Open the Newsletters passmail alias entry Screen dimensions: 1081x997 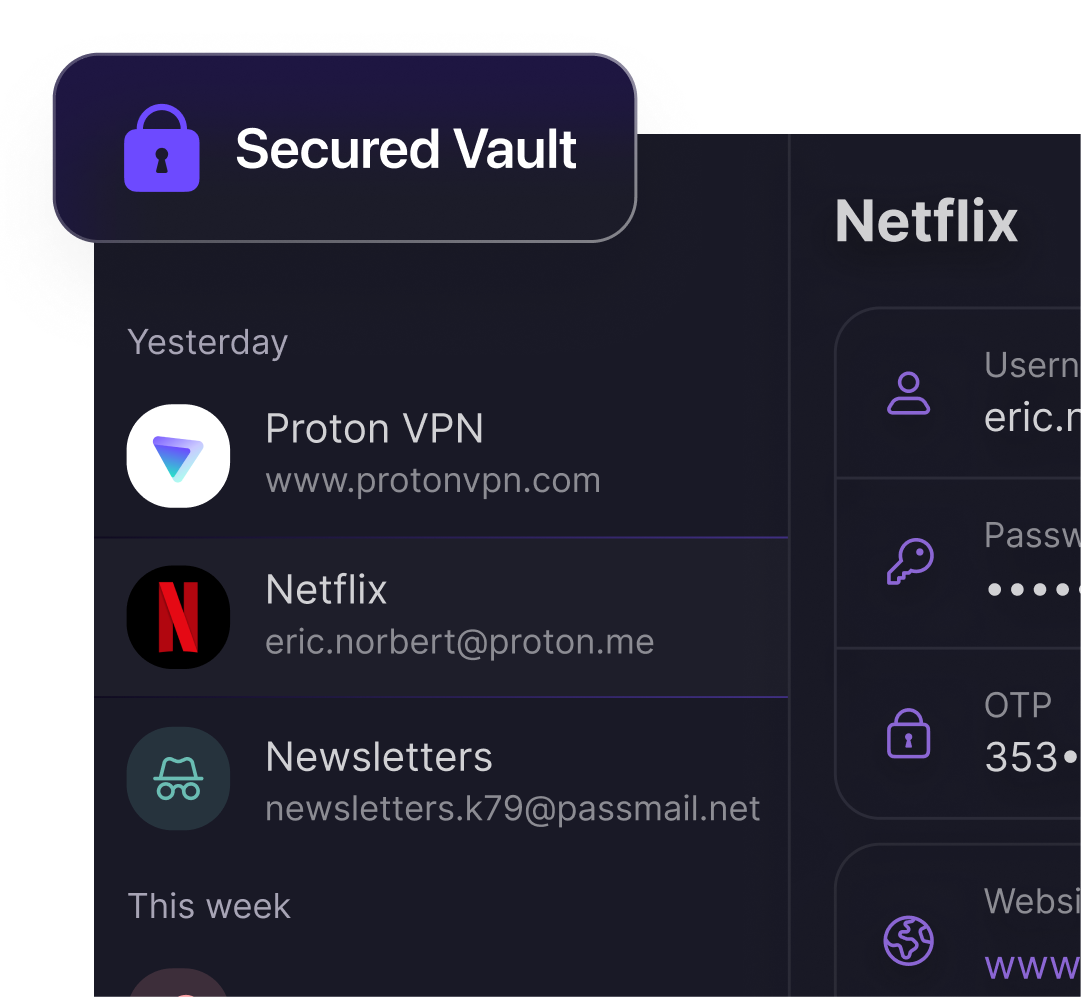(x=512, y=780)
